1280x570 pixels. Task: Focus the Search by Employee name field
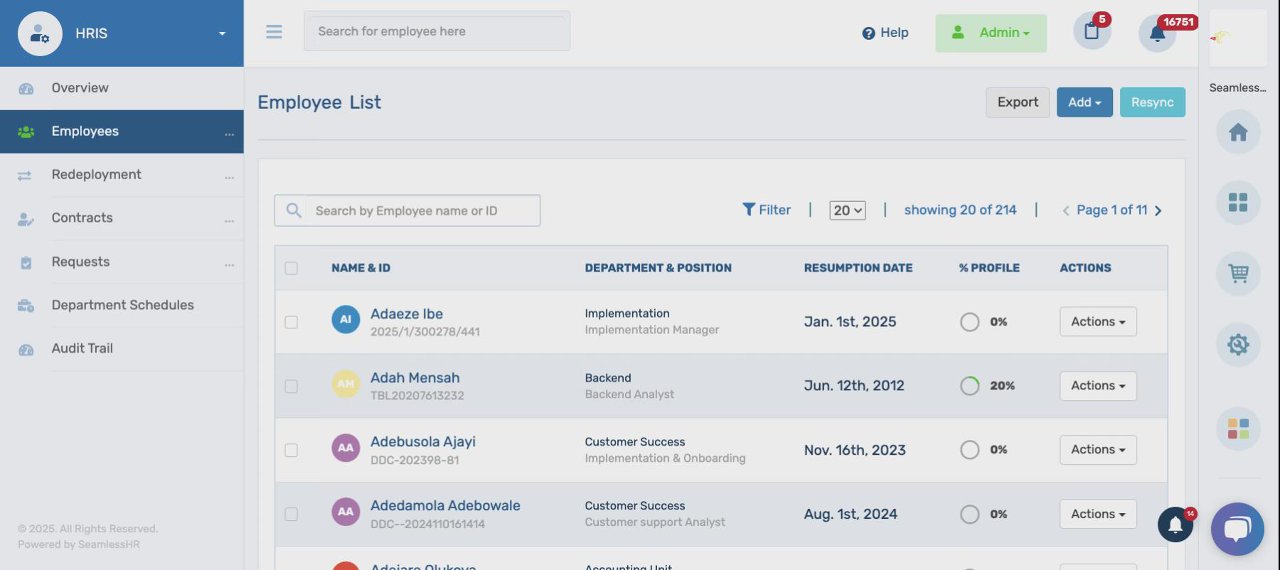pos(420,211)
